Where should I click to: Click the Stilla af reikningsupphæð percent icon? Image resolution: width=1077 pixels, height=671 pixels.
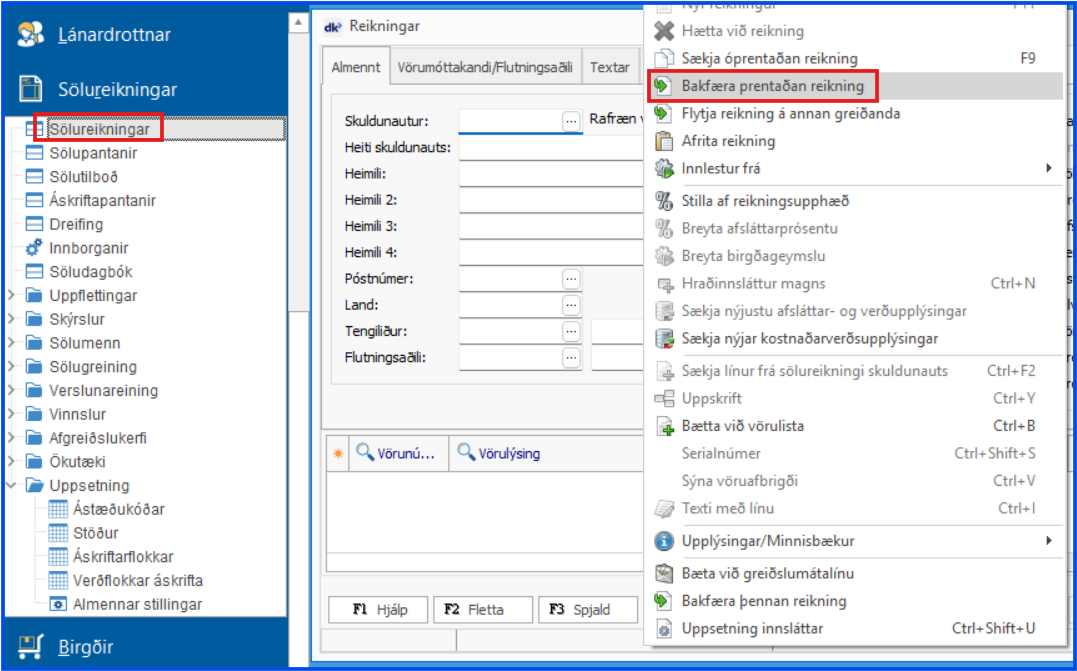coord(663,201)
